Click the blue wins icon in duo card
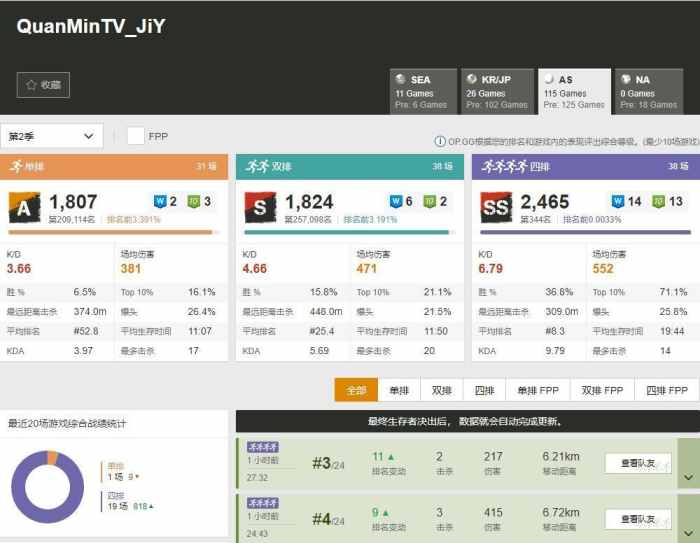 point(396,201)
